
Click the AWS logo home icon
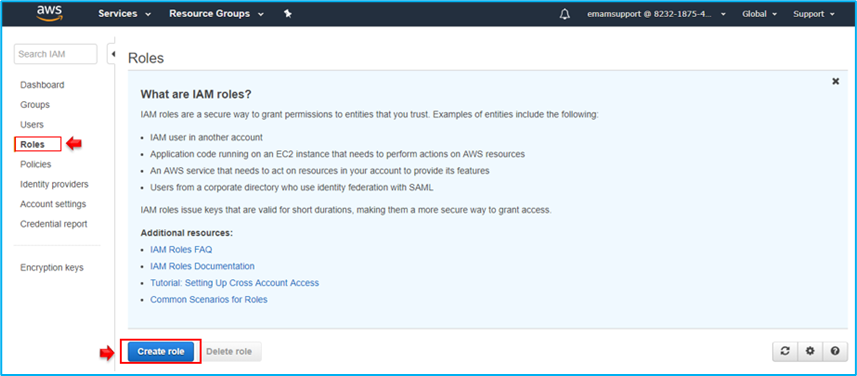click(x=49, y=13)
